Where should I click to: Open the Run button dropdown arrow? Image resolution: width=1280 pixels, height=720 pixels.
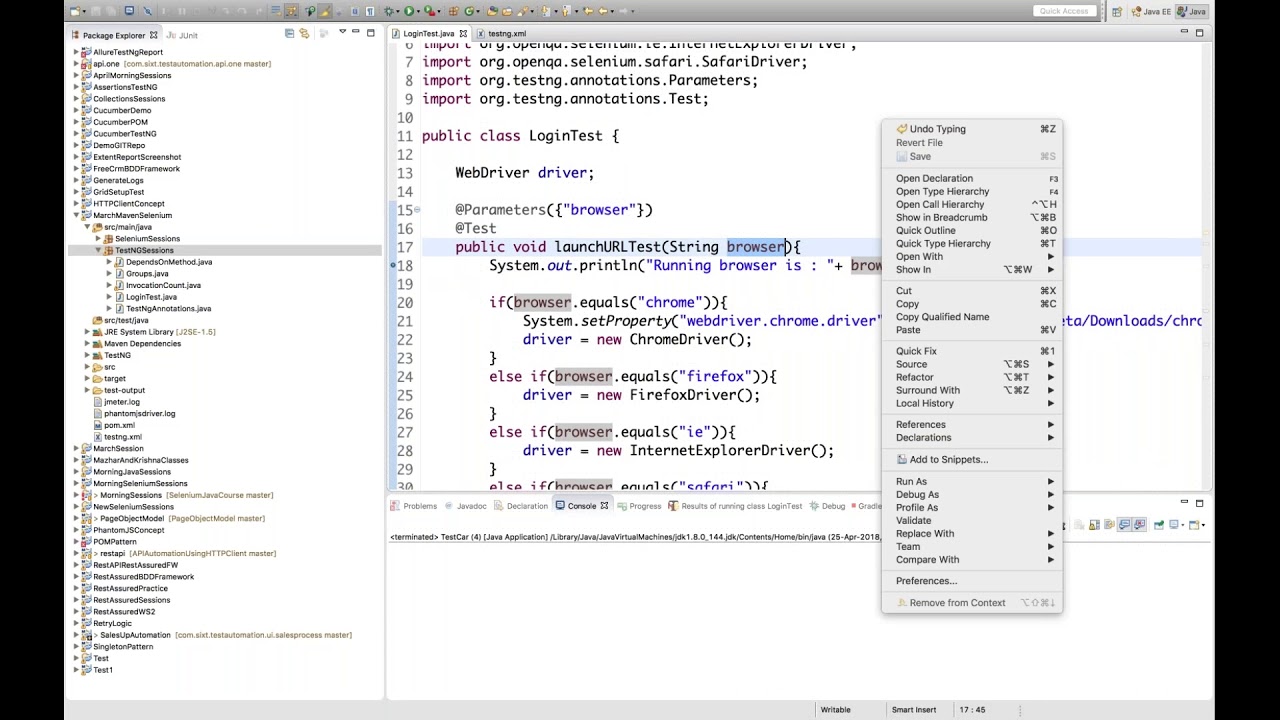point(418,11)
